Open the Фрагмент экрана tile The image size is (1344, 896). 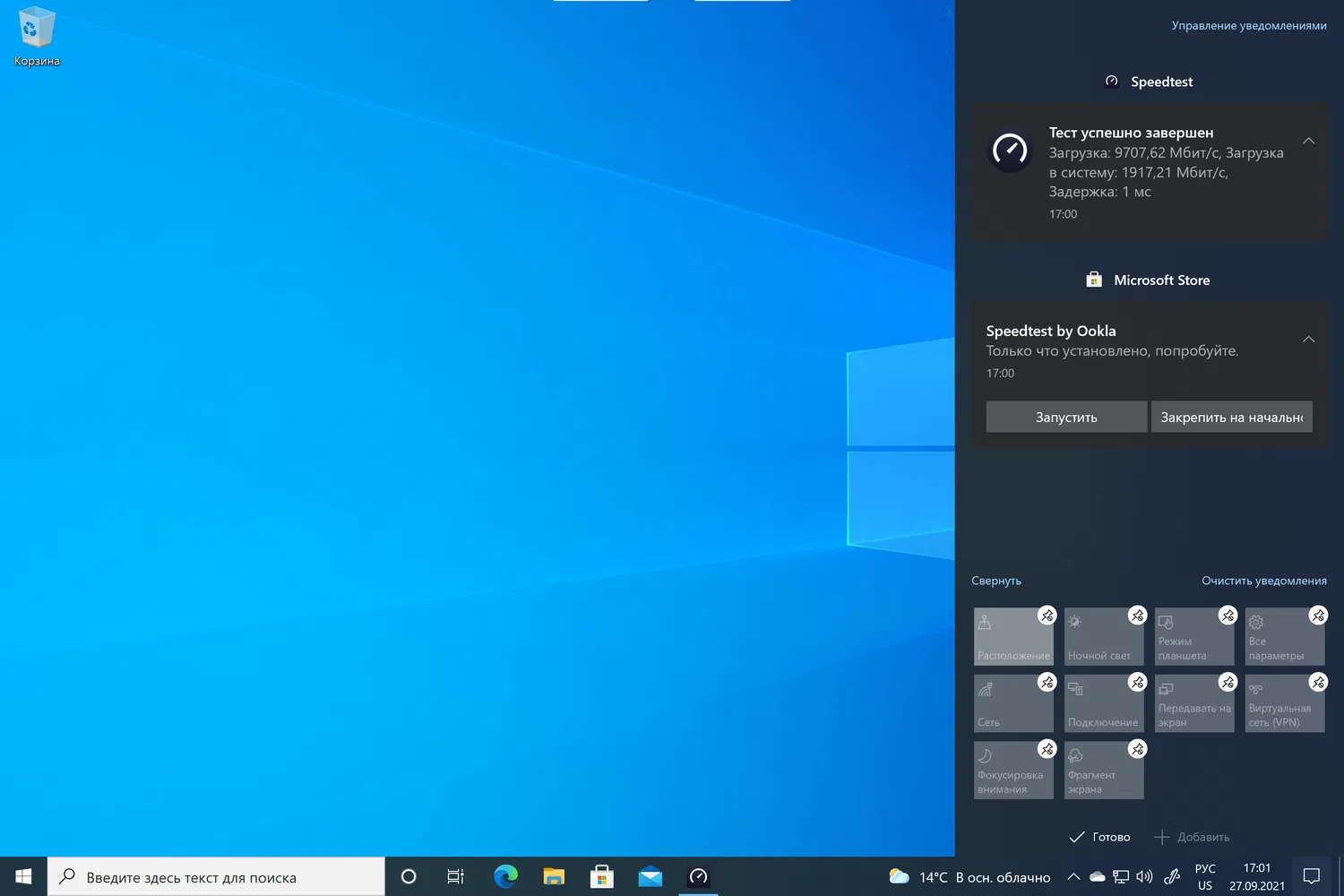pos(1104,771)
